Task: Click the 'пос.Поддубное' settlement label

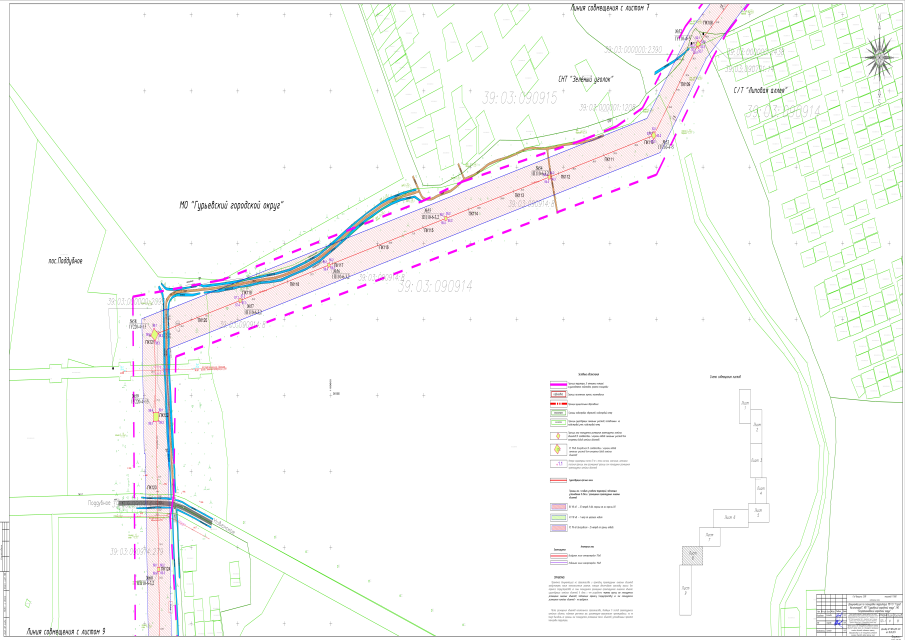Action: click(62, 260)
